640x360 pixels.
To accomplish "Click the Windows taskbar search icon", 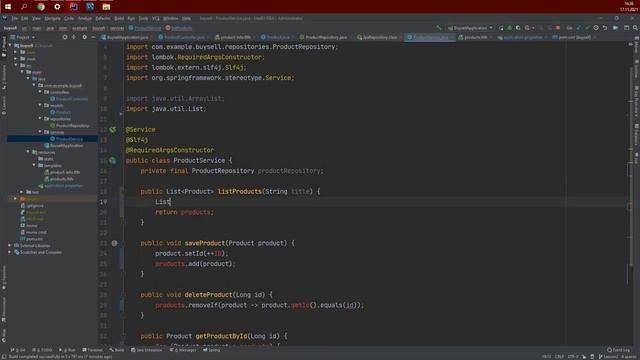I will [24, 7].
